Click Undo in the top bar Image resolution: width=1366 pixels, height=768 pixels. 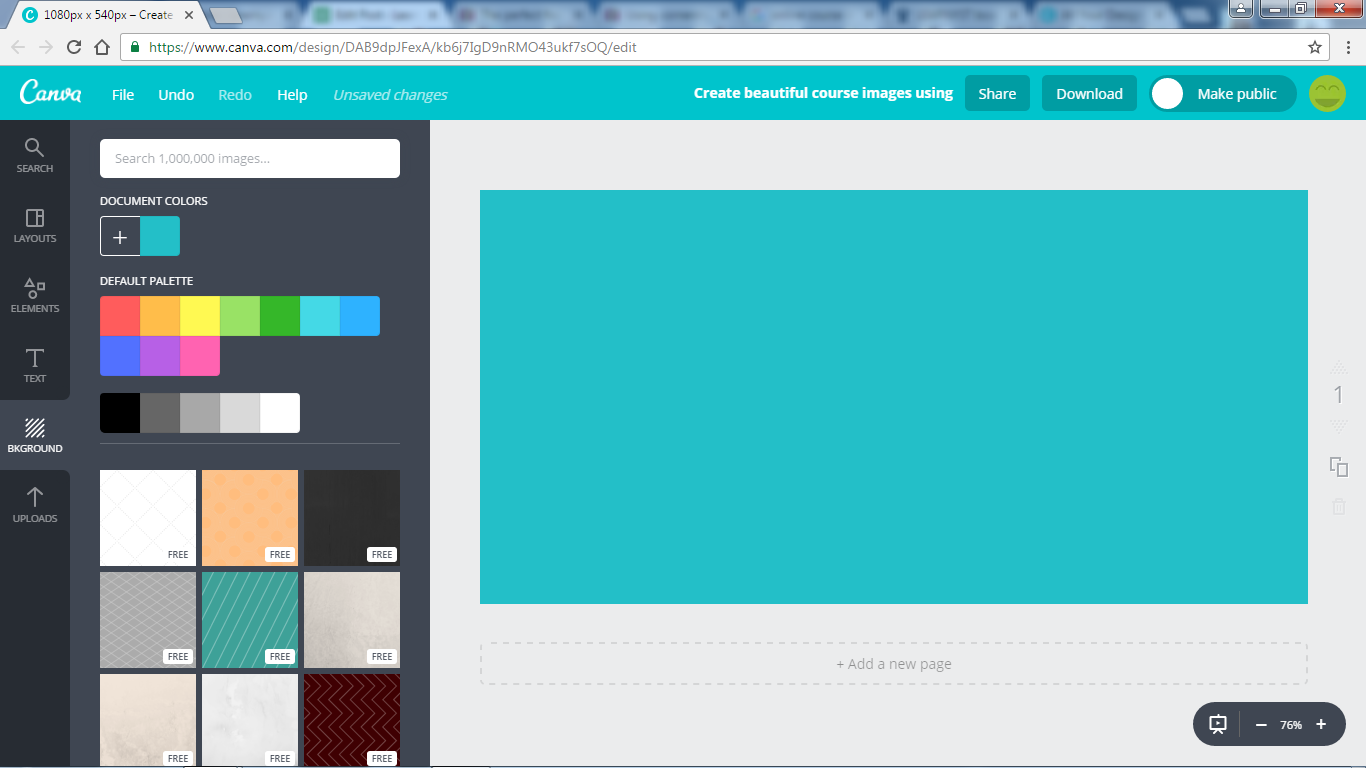pos(176,94)
